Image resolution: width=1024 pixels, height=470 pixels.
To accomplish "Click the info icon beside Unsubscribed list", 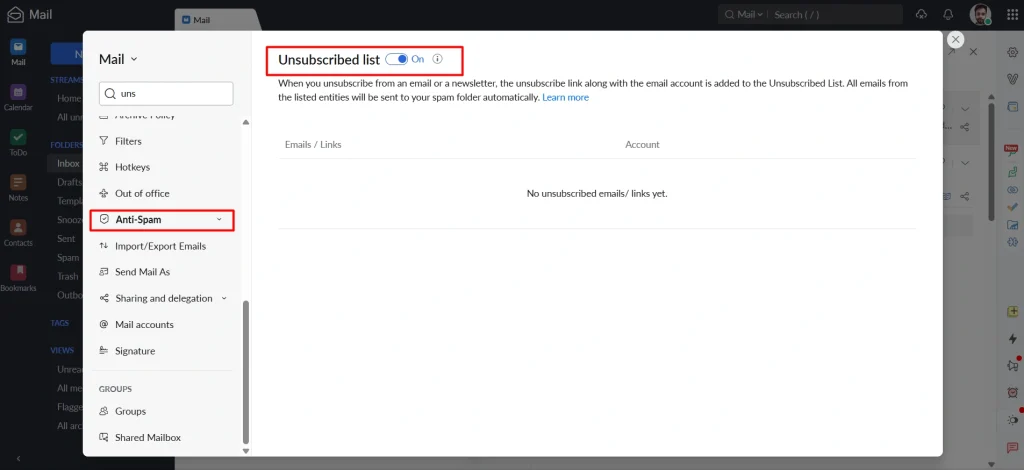I will (x=437, y=60).
